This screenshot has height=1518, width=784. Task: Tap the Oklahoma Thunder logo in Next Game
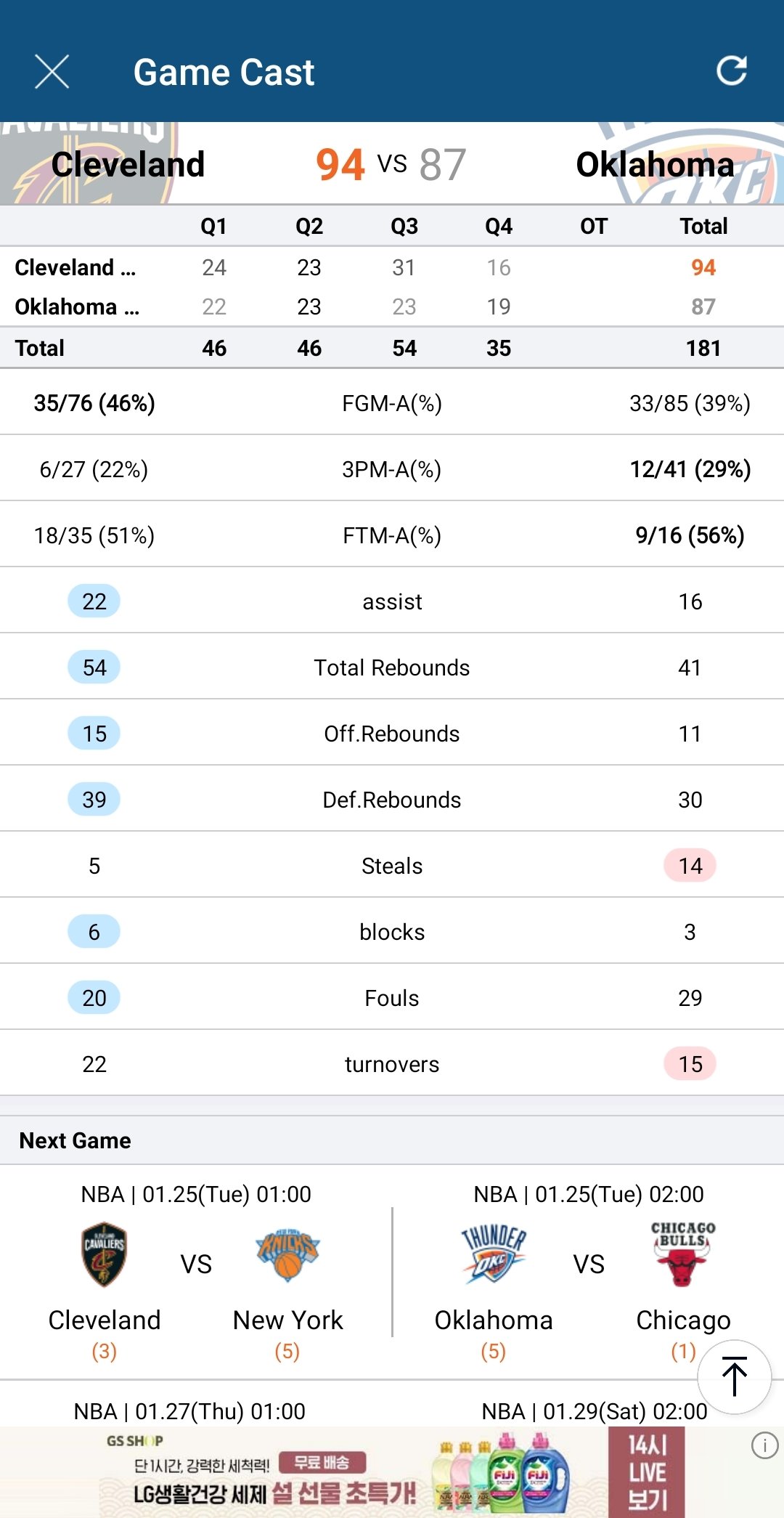494,1254
